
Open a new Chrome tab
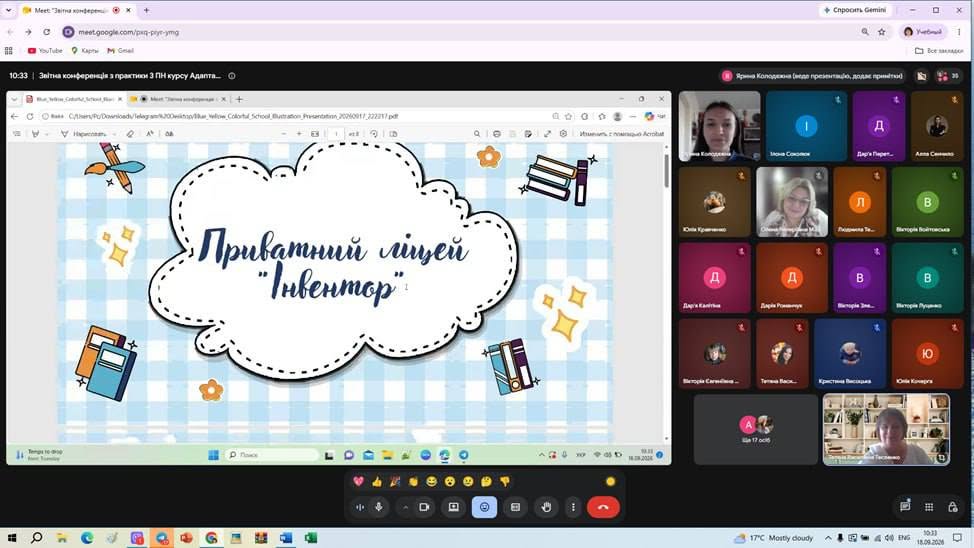147,10
